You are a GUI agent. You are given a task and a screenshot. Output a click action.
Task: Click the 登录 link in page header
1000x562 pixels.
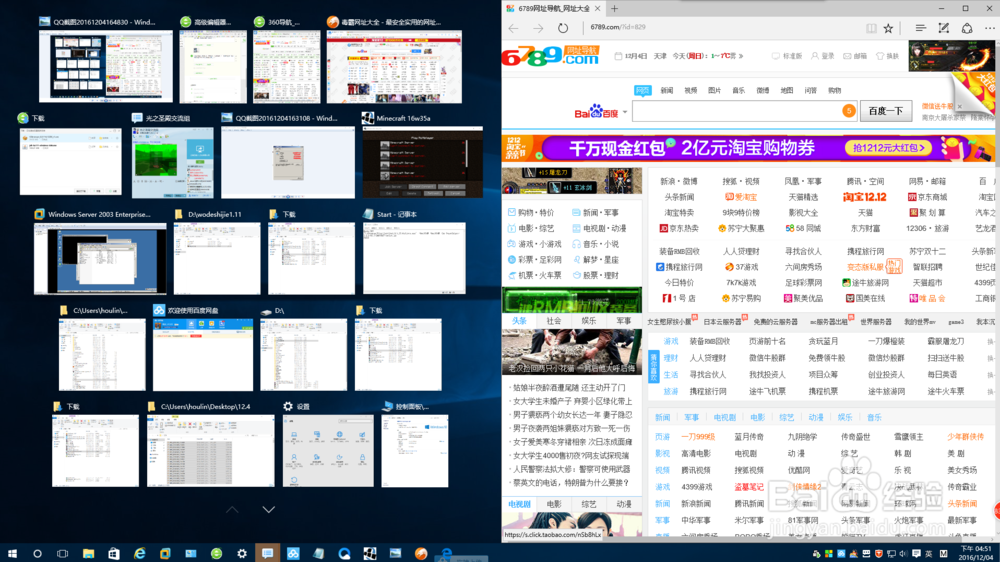[x=823, y=56]
